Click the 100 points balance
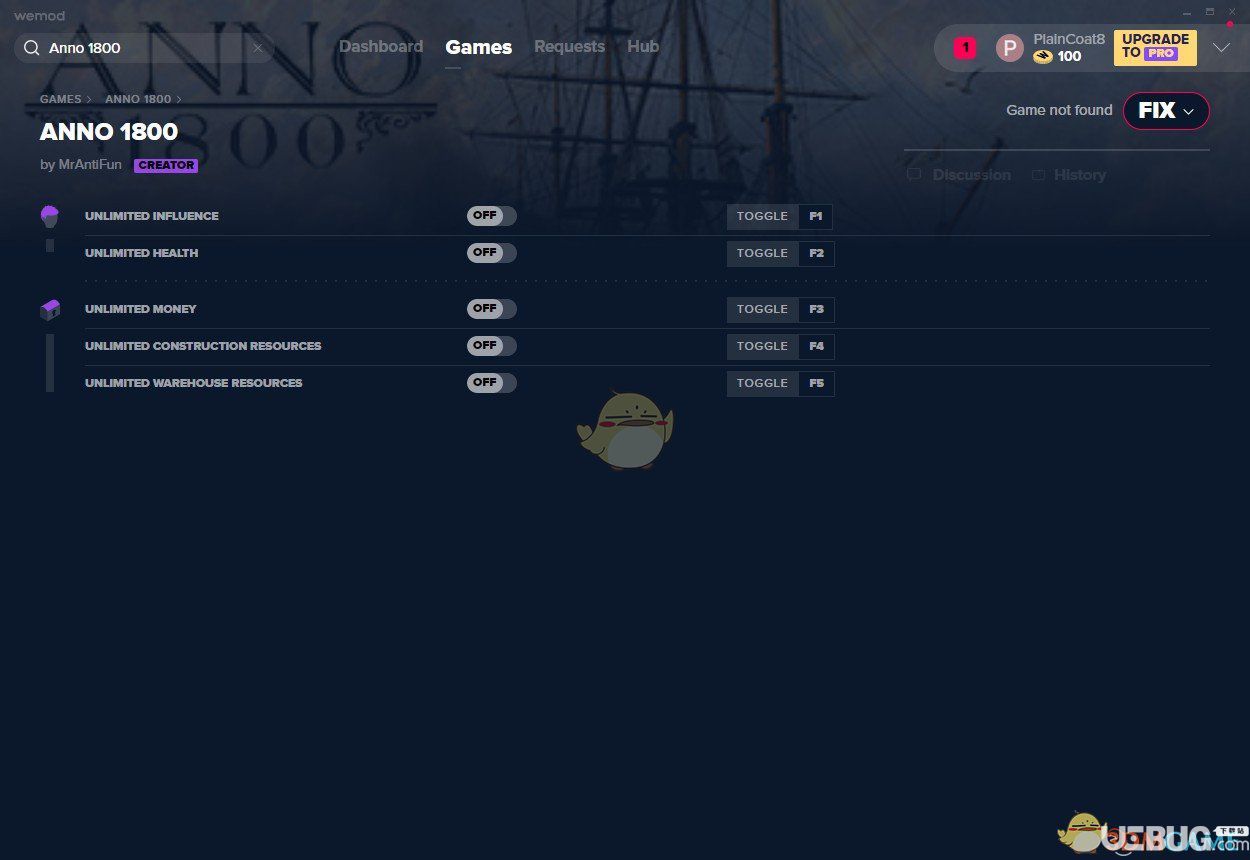 pyautogui.click(x=1070, y=56)
